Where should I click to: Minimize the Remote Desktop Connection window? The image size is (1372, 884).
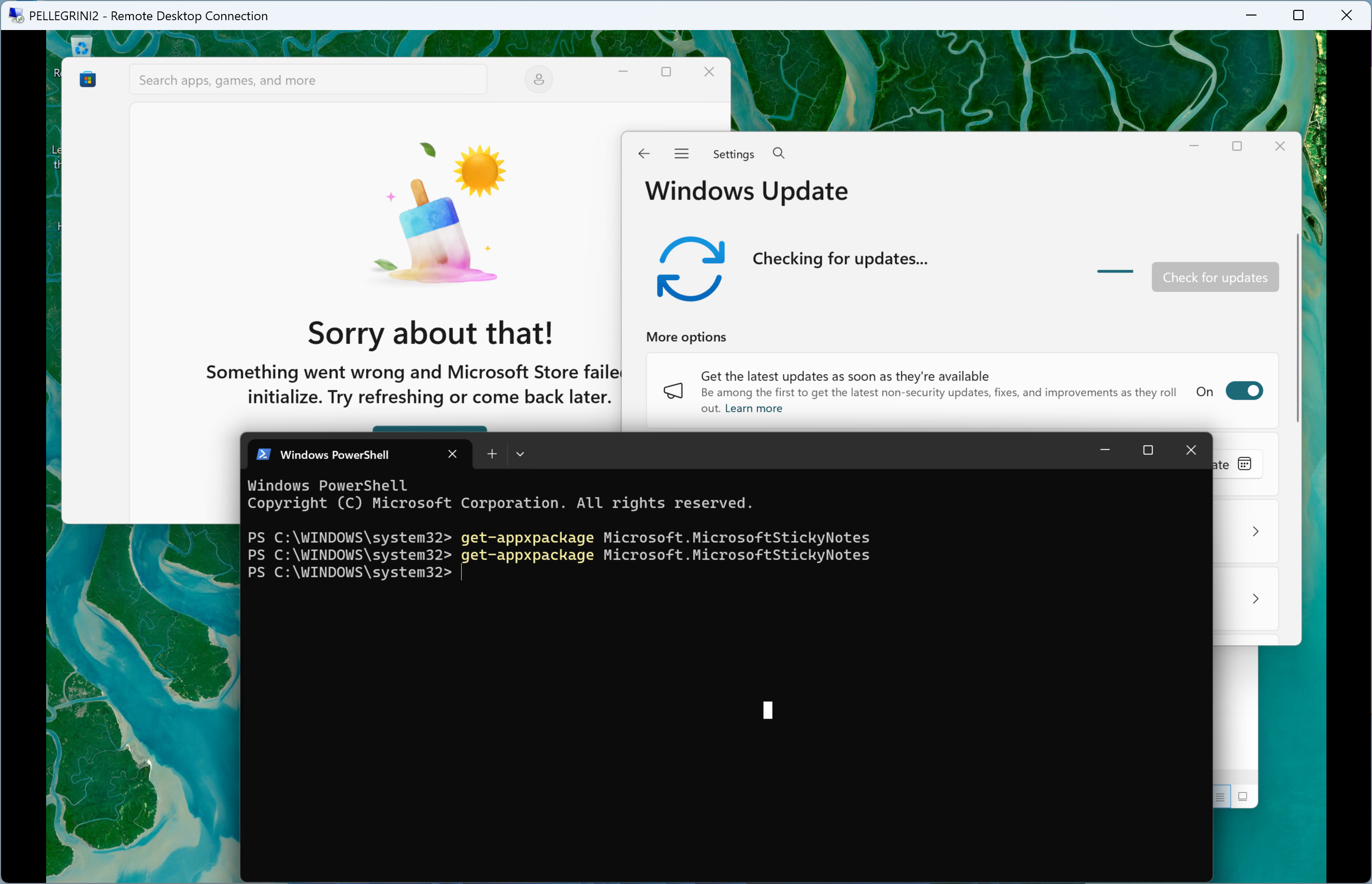(1251, 15)
